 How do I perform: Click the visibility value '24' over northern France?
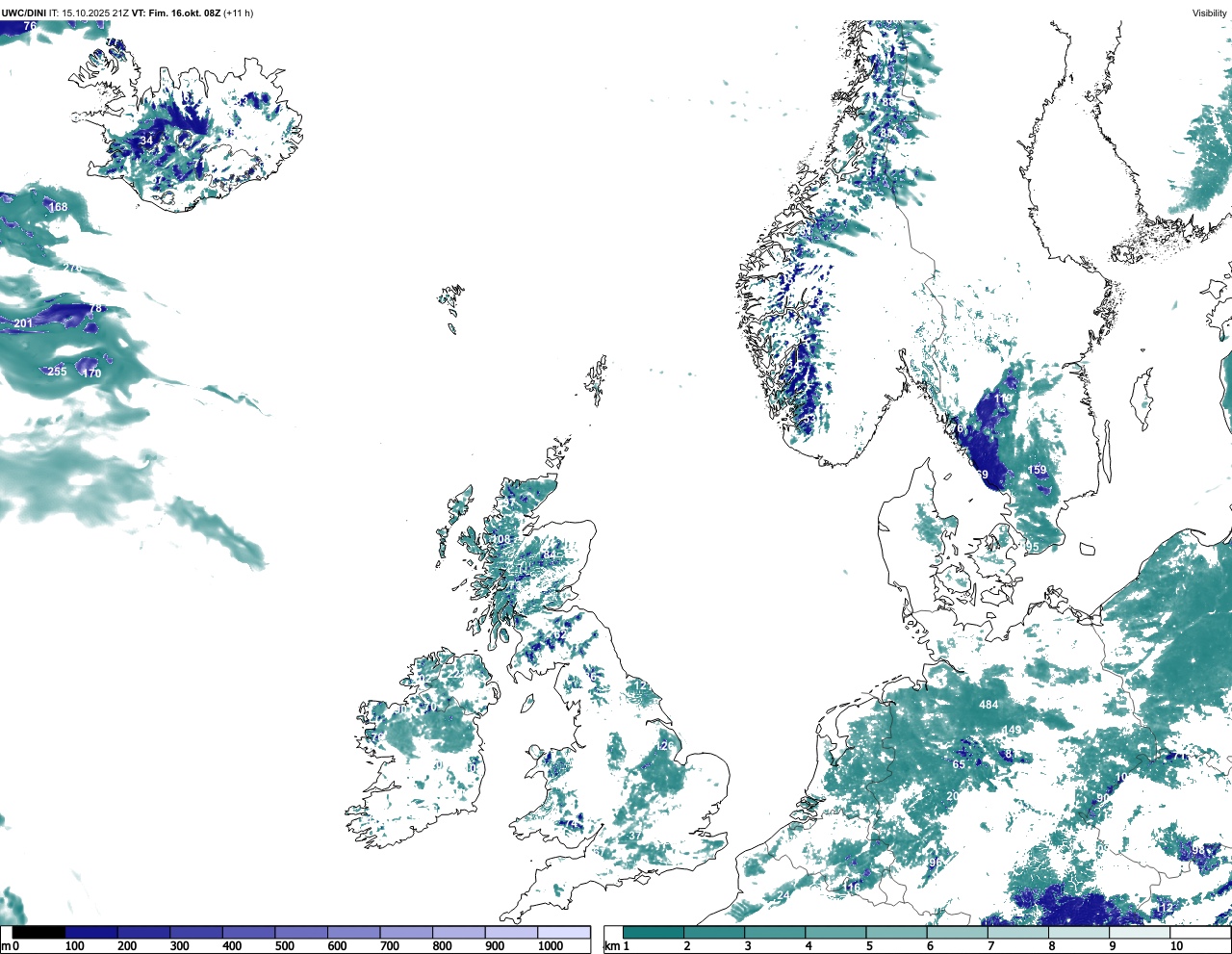783,895
